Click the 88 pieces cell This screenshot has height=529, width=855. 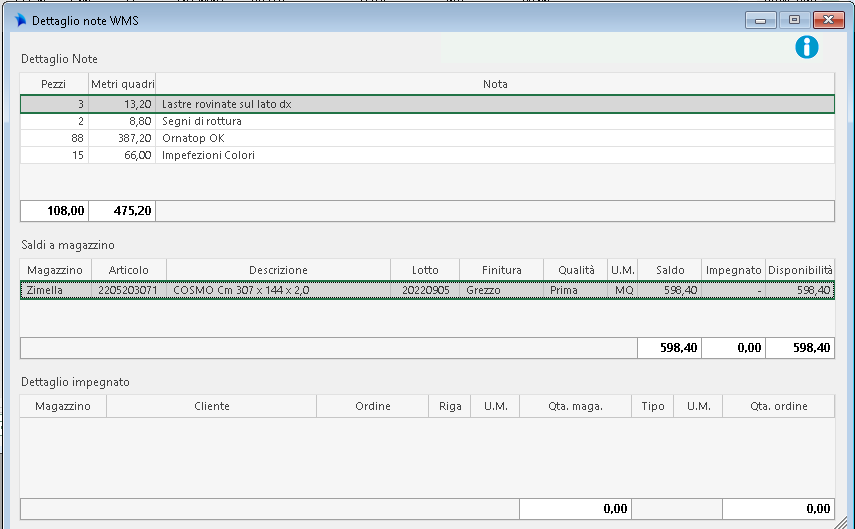click(x=55, y=138)
